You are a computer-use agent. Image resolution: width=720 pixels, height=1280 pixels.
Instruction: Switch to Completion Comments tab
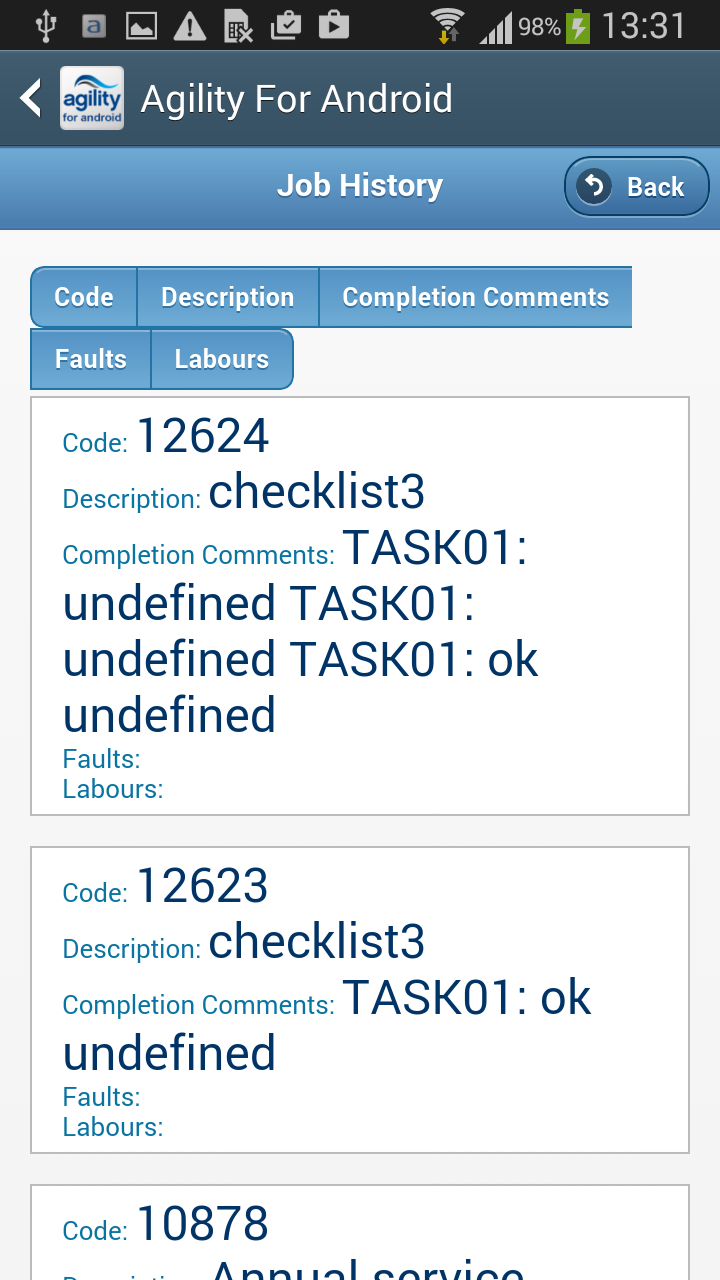(x=475, y=297)
